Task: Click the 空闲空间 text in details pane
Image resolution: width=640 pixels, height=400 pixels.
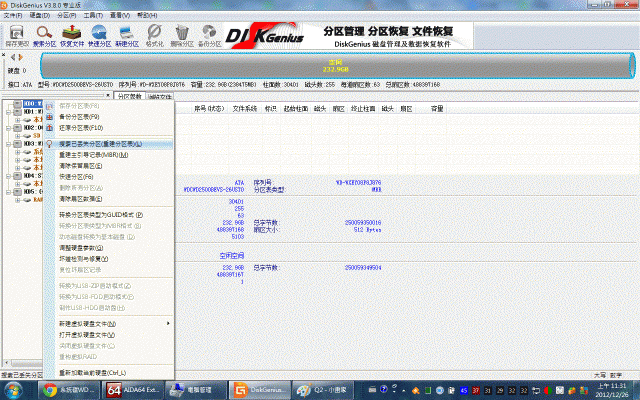Action: point(231,256)
